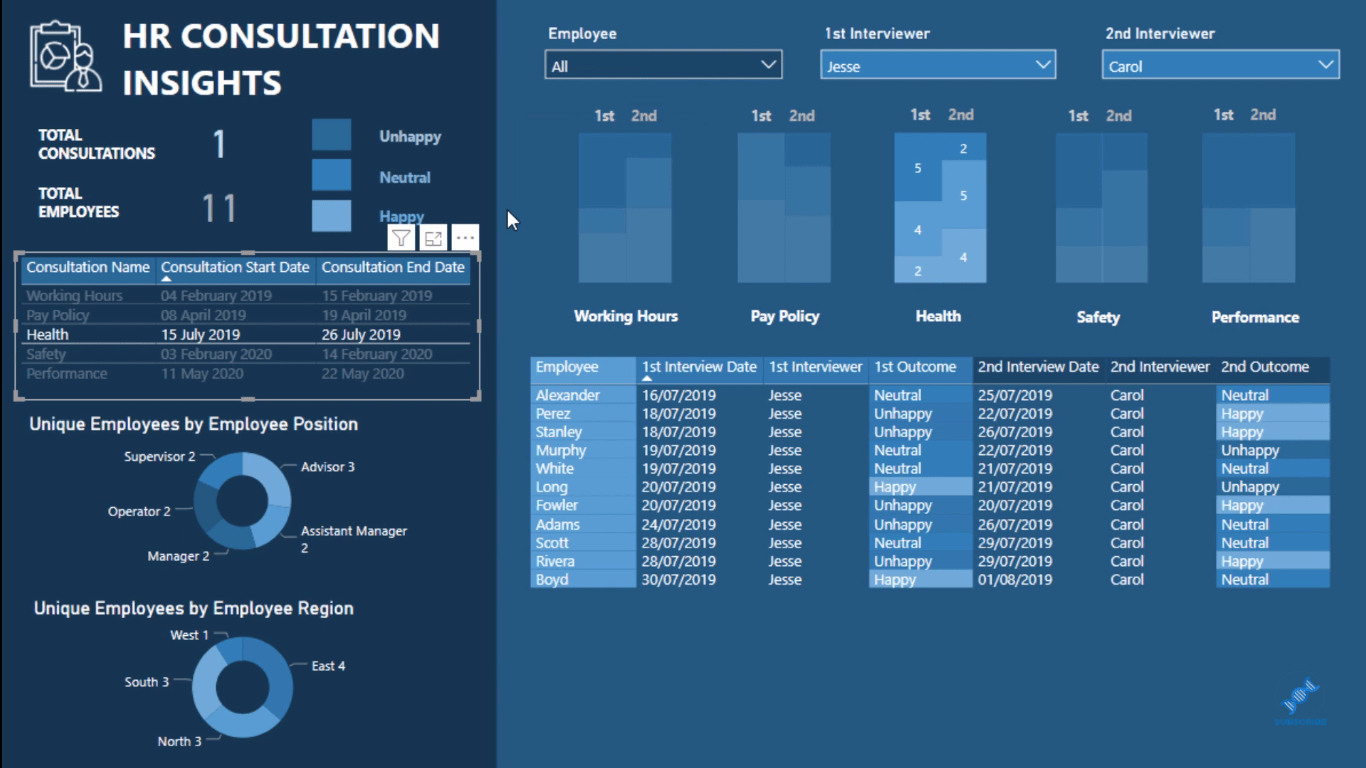Sort by Employee column header
The image size is (1366, 768).
pyautogui.click(x=583, y=368)
